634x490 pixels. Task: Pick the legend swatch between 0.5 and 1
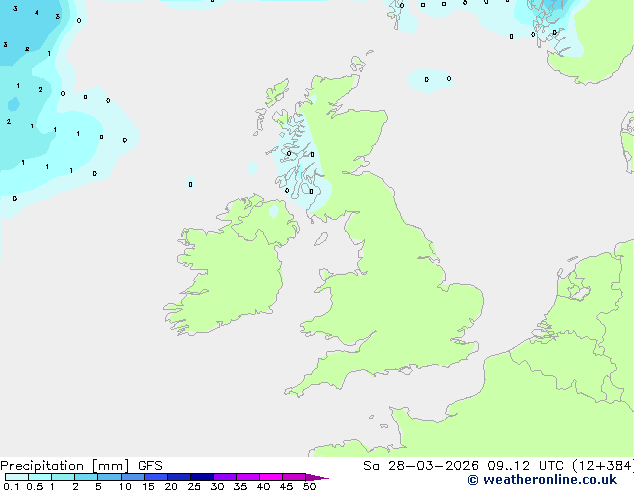40,477
